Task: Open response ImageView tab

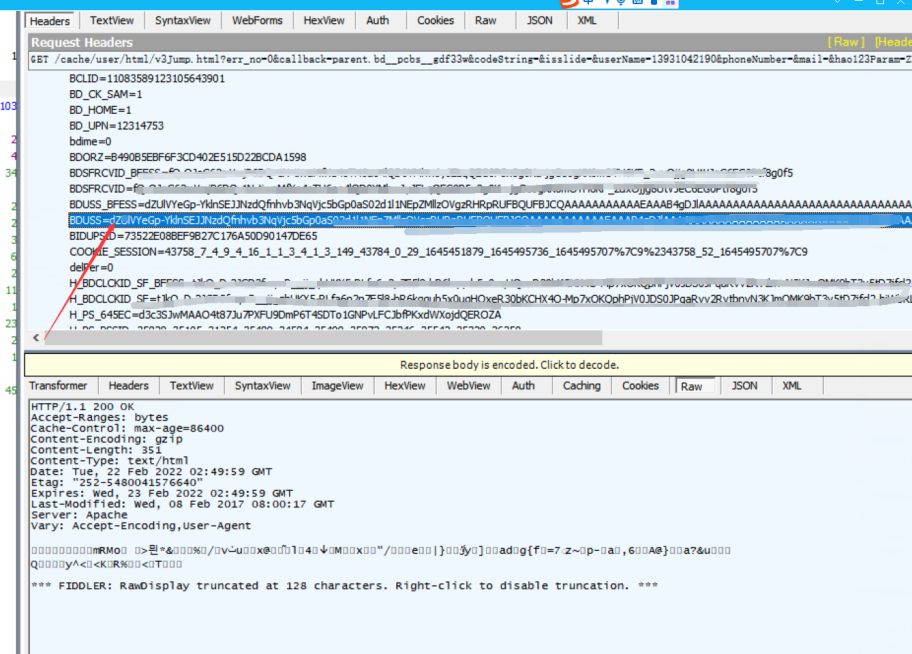Action: pyautogui.click(x=337, y=386)
